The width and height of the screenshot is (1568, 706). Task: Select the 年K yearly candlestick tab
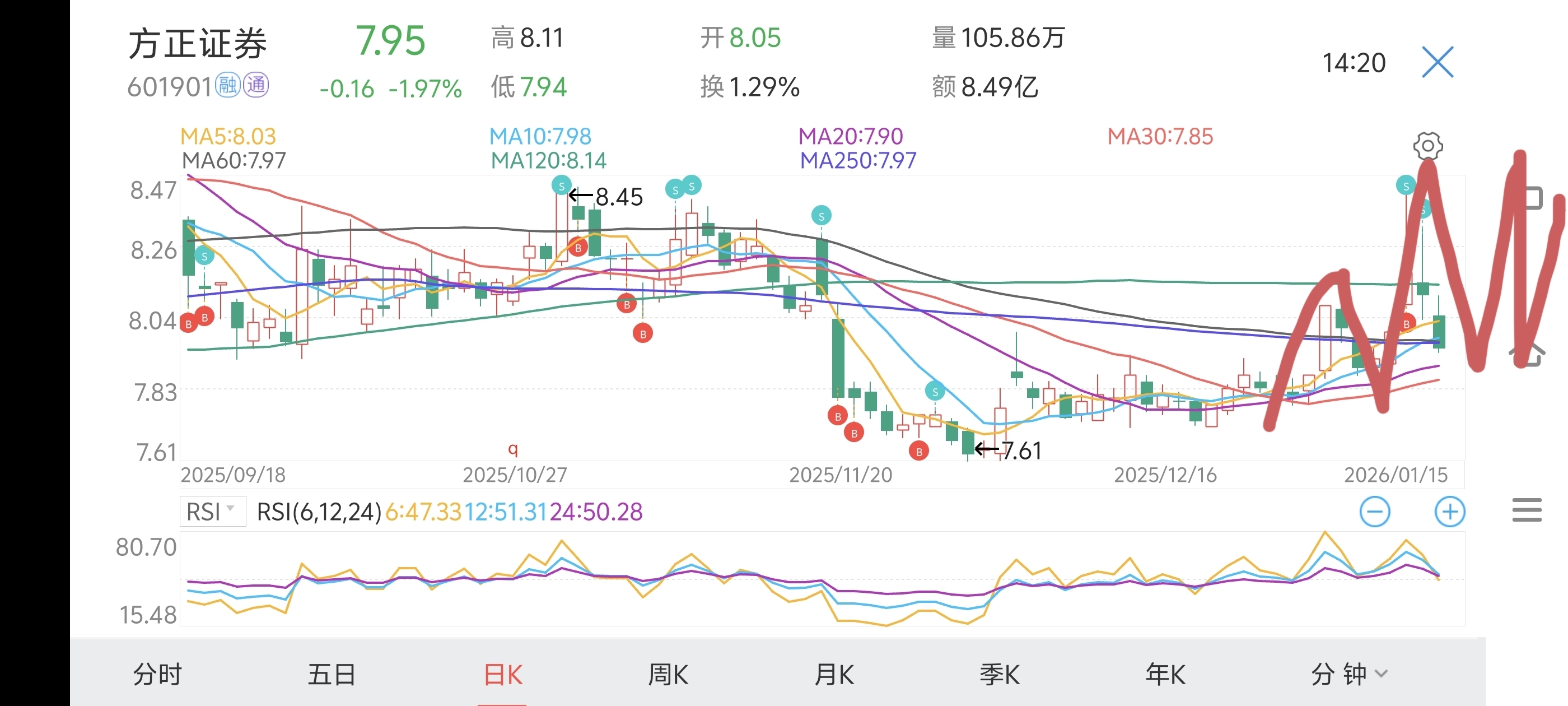[1165, 674]
